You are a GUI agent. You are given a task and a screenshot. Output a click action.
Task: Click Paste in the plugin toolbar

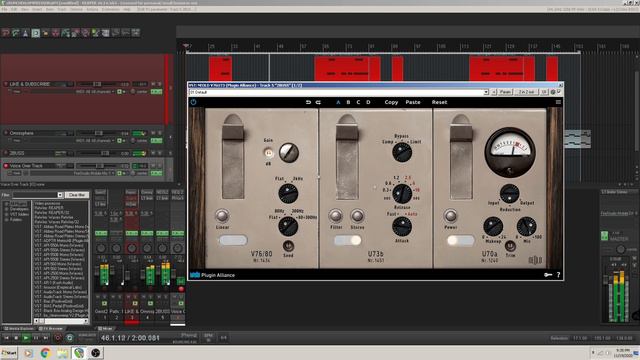[413, 102]
